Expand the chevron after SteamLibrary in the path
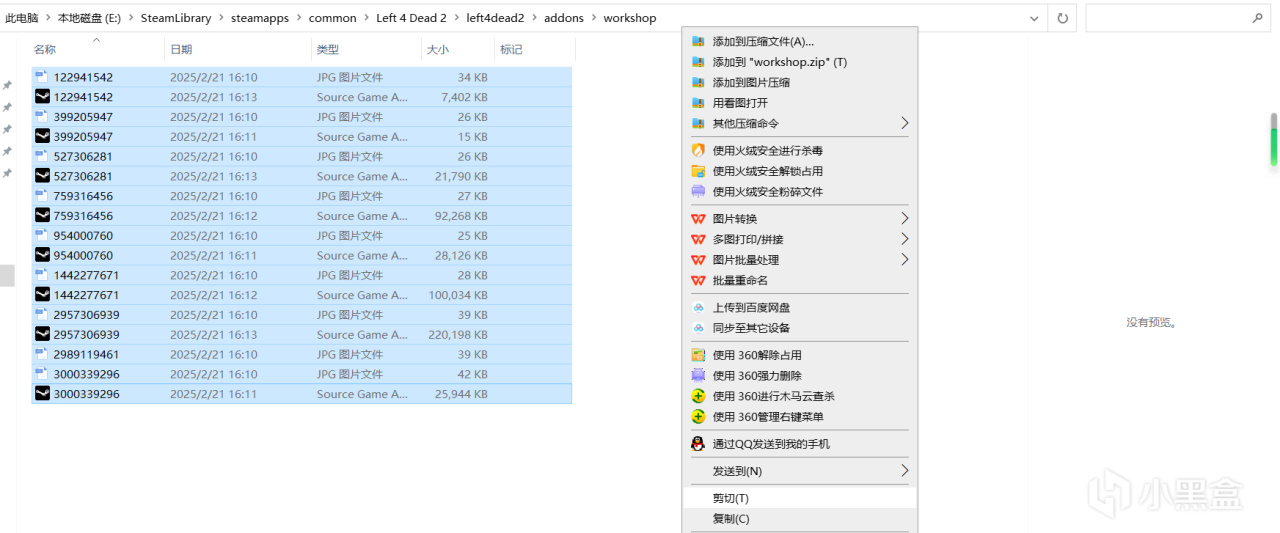The width and height of the screenshot is (1280, 533). pos(220,18)
